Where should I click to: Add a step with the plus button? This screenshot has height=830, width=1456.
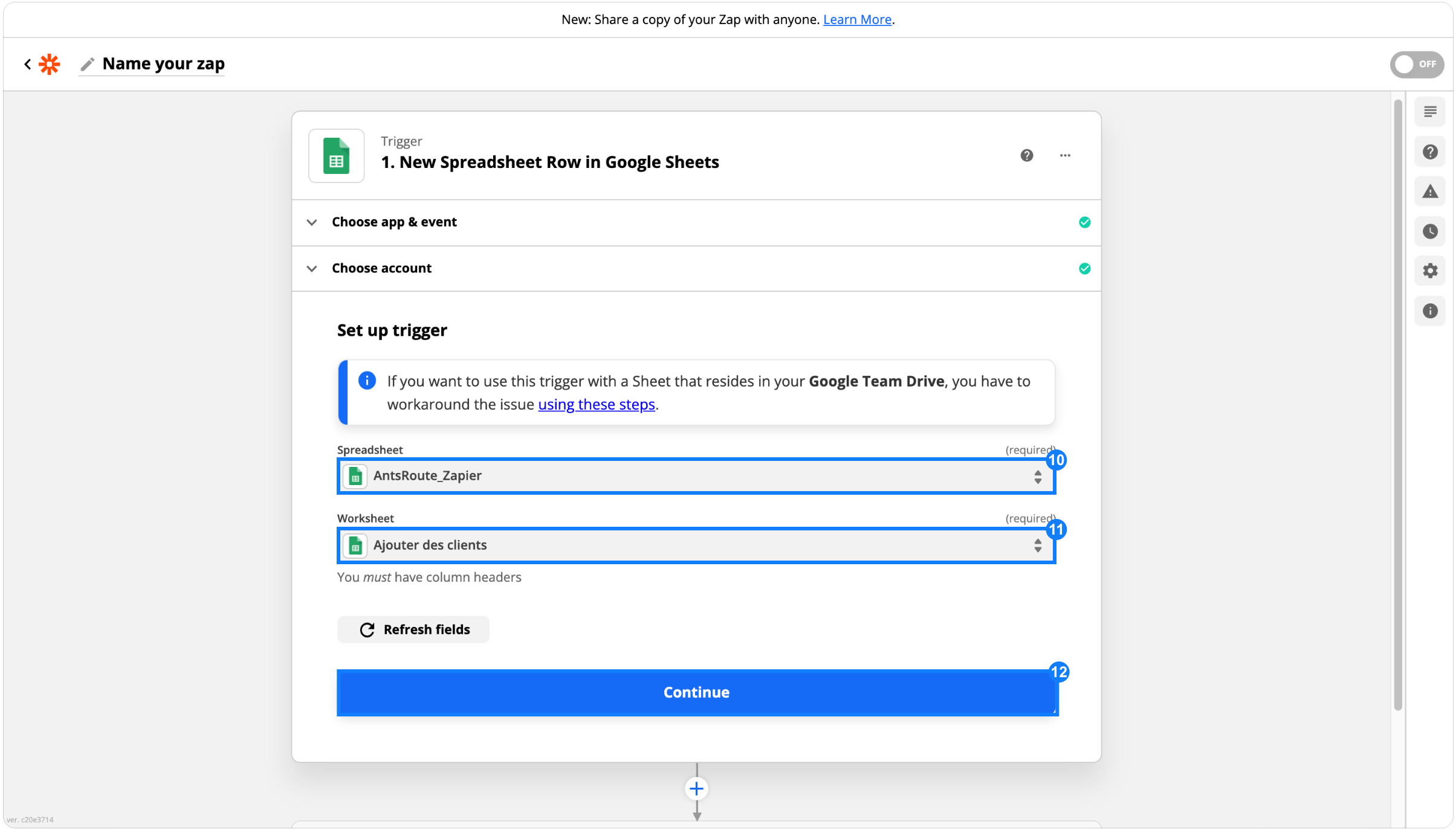coord(696,789)
